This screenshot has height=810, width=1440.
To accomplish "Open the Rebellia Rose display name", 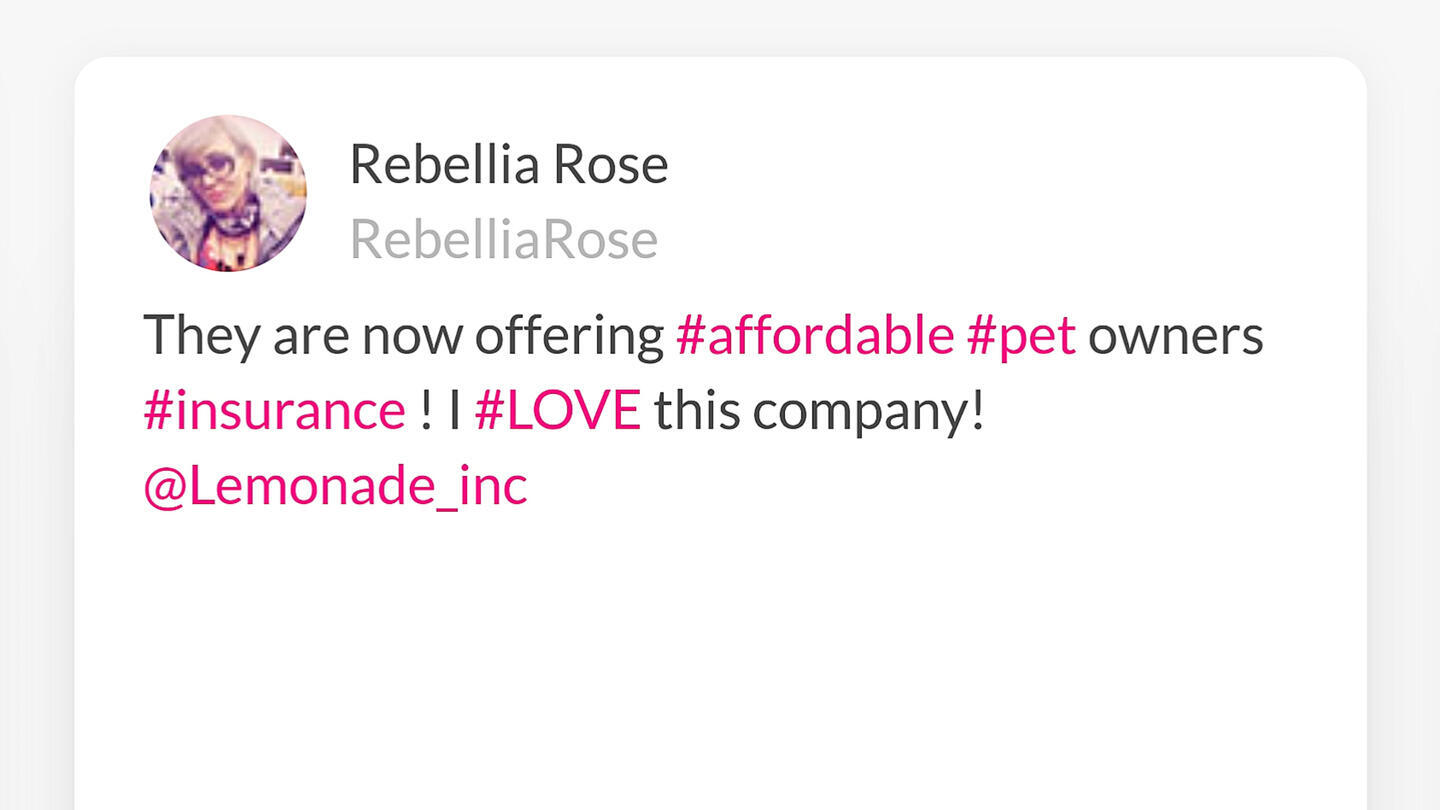I will (508, 165).
